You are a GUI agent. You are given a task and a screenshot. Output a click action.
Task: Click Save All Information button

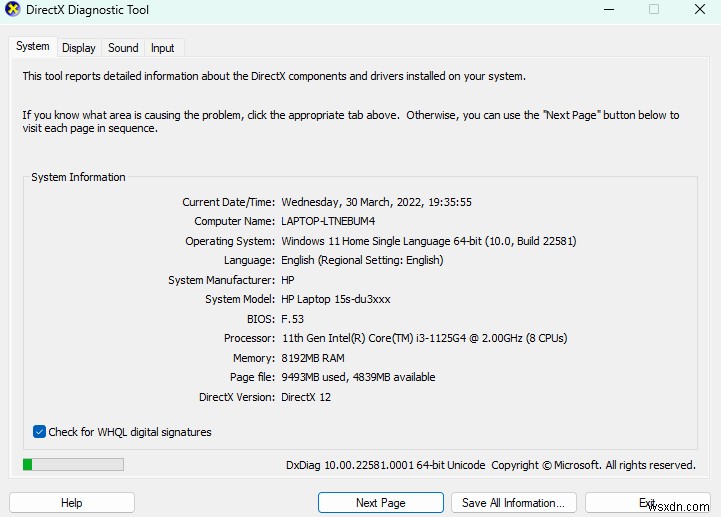[x=514, y=503]
